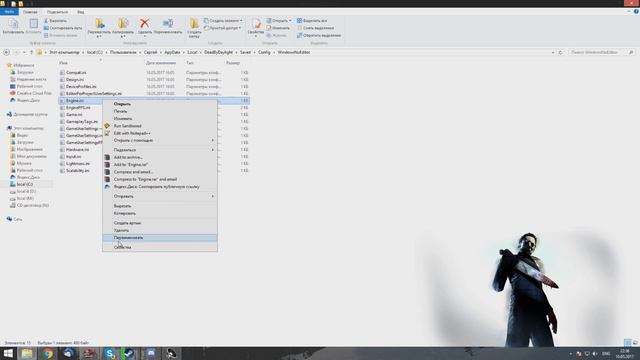Click the DeadByDaylight breadcrumb segment
This screenshot has height=360, width=640.
pyautogui.click(x=218, y=52)
